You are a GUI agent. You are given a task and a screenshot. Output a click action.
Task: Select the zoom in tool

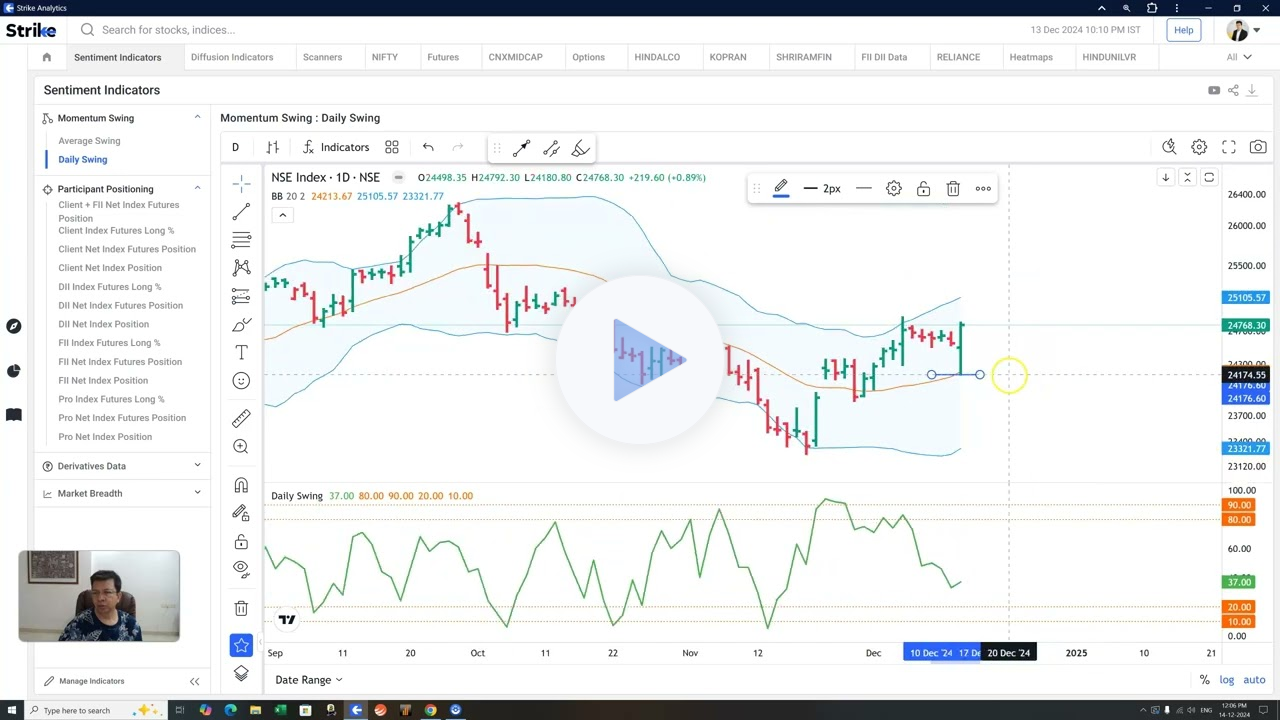click(241, 447)
